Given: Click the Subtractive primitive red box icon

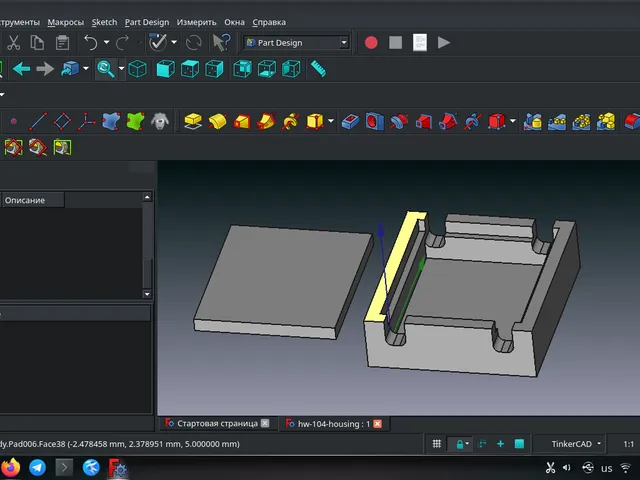Looking at the screenshot, I should click(x=497, y=121).
